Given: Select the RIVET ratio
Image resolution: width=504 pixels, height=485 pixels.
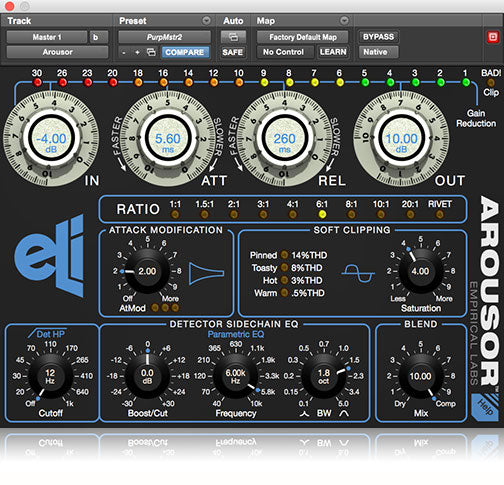Looking at the screenshot, I should click(x=440, y=214).
